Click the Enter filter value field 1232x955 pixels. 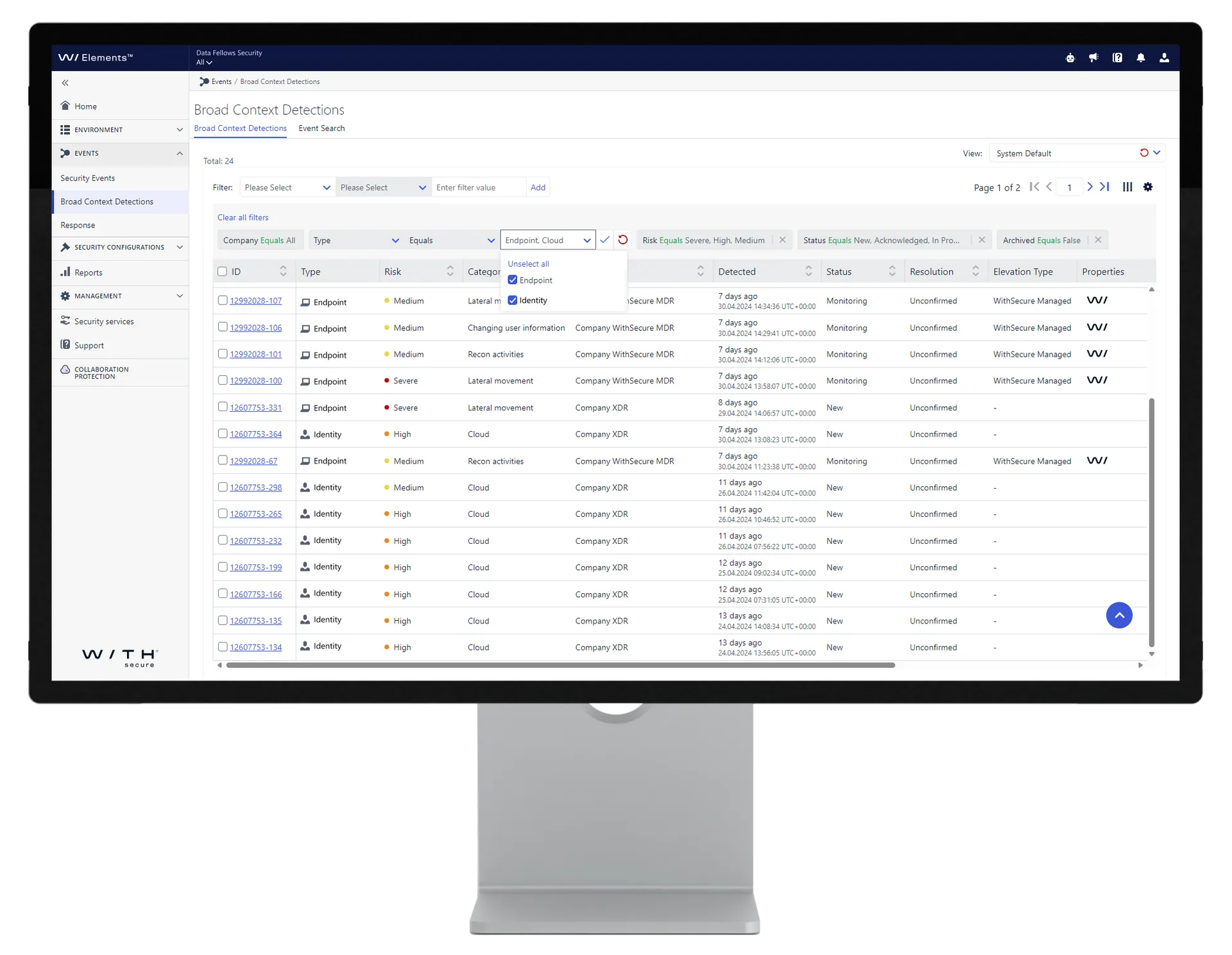(479, 187)
